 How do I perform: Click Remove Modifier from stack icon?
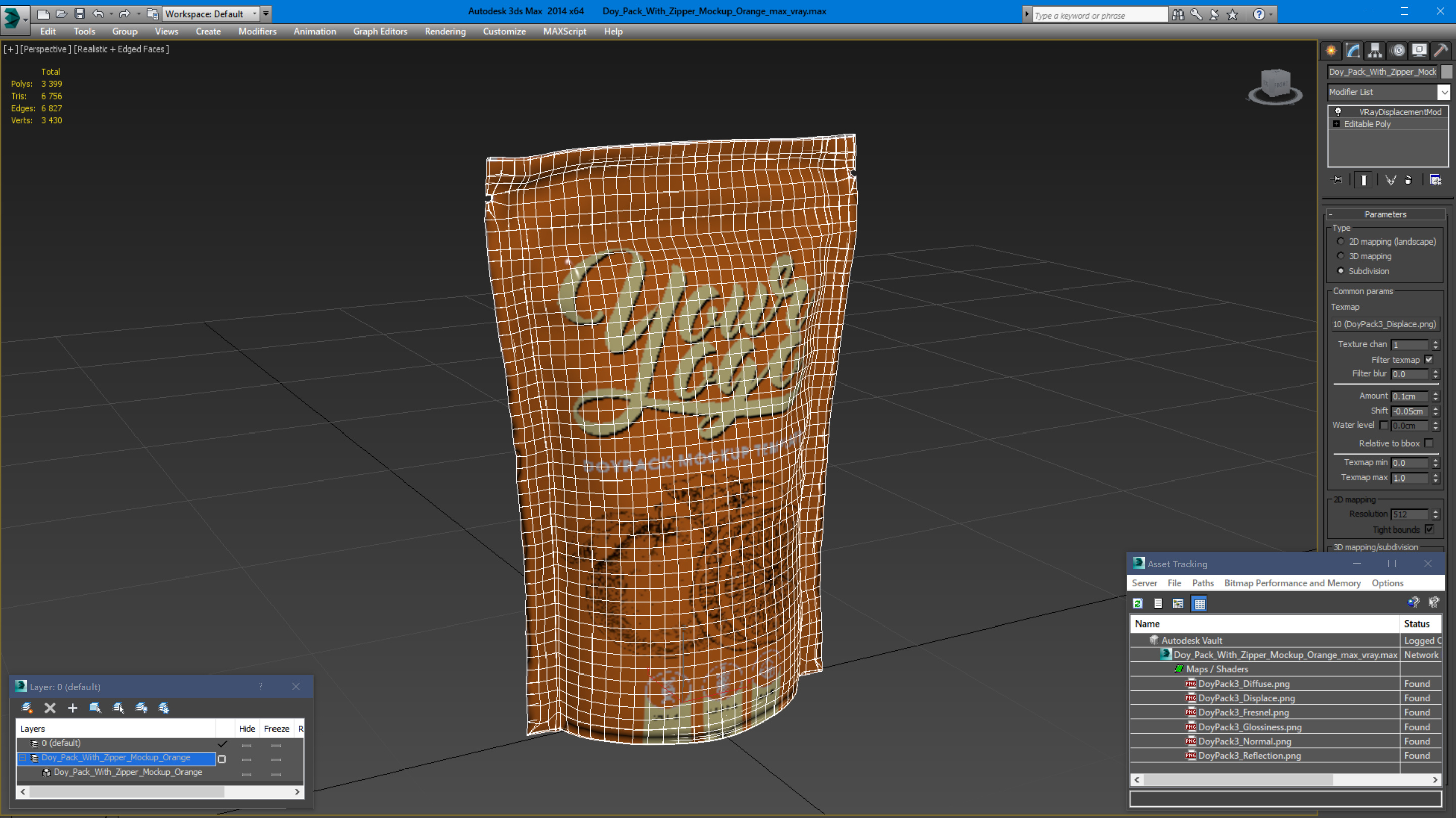pyautogui.click(x=1408, y=180)
